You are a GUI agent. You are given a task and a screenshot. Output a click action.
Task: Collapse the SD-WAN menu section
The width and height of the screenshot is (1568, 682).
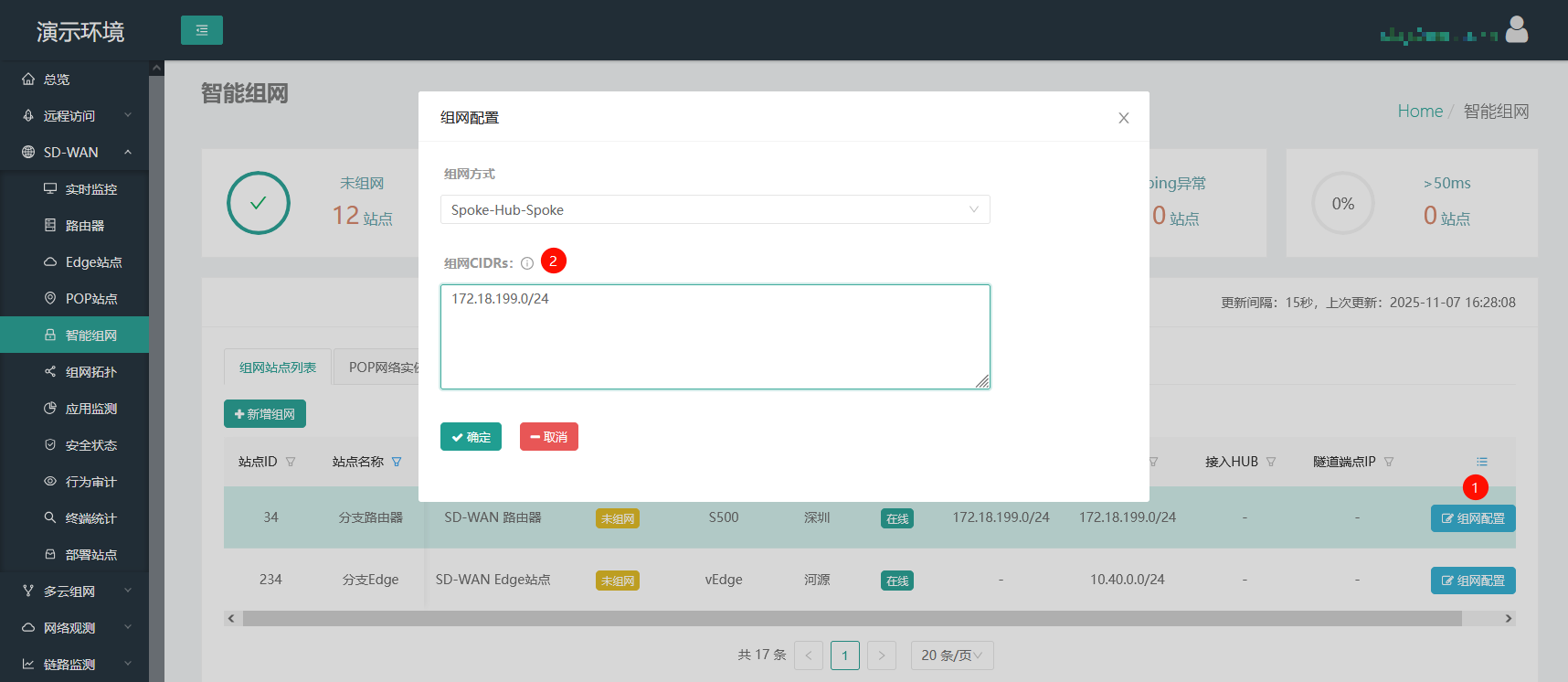(74, 153)
